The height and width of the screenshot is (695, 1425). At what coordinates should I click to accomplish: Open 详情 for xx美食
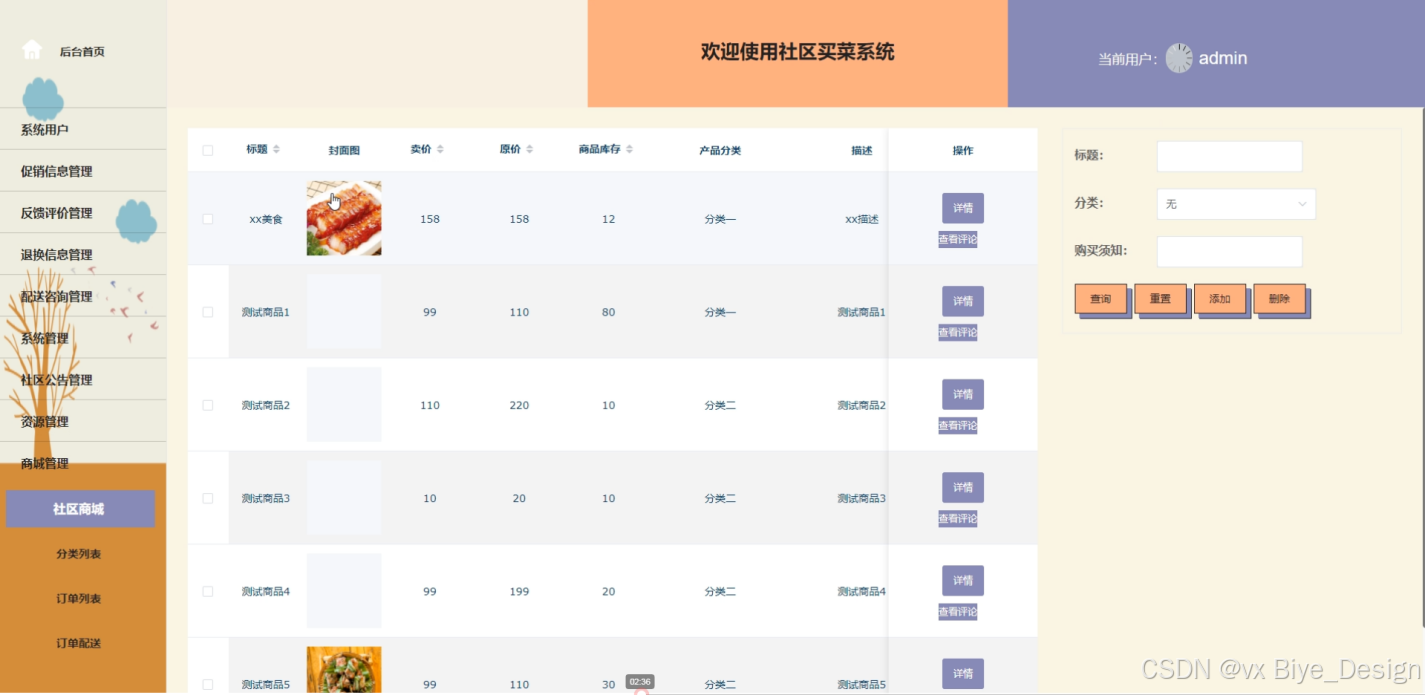963,208
